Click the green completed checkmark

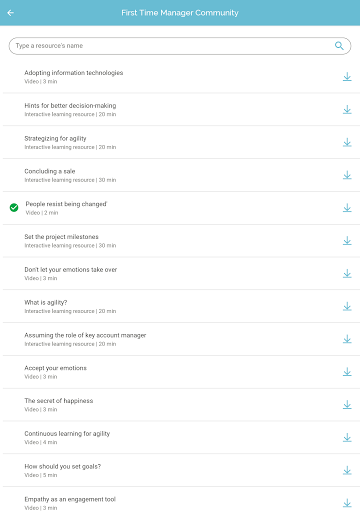[14, 208]
